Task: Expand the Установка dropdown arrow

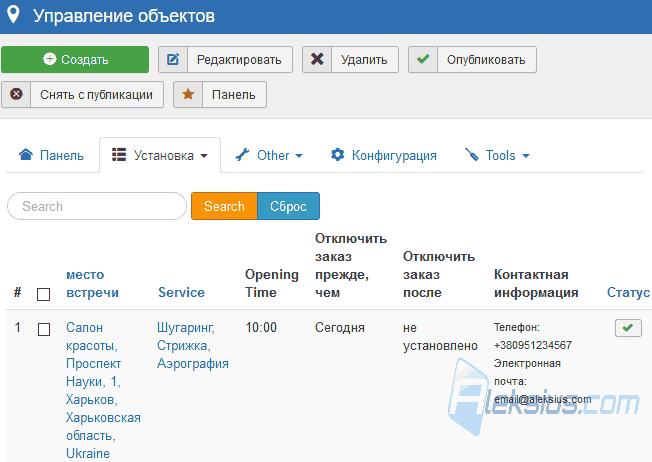Action: (x=204, y=156)
